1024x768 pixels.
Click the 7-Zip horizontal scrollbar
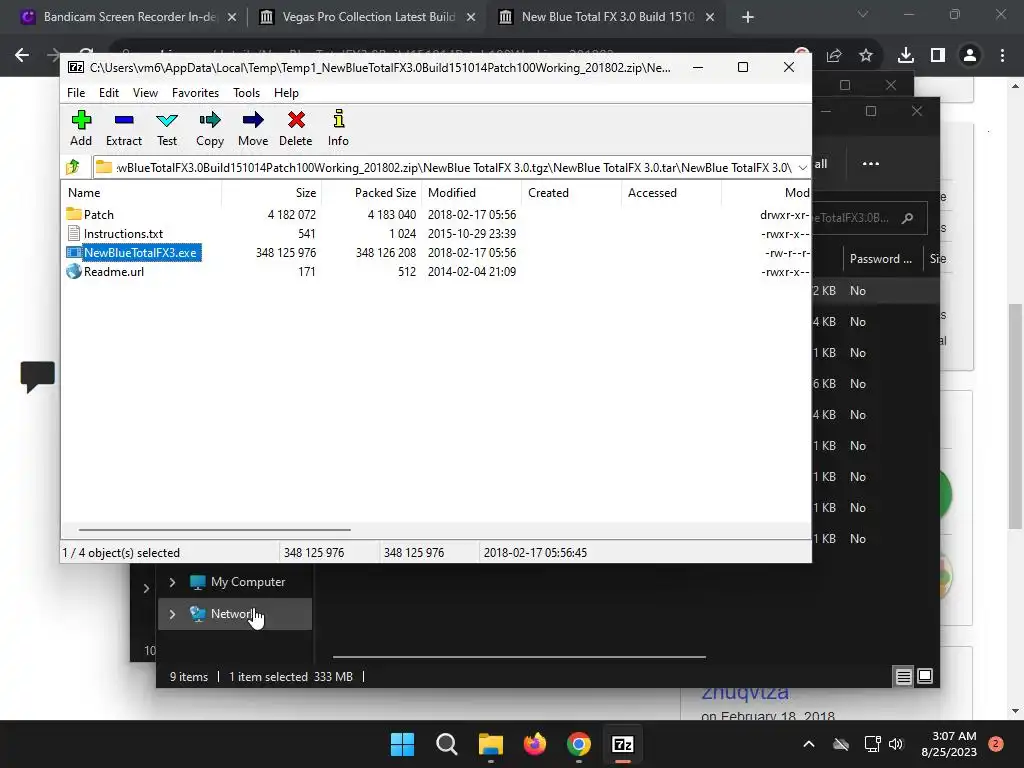click(x=214, y=530)
